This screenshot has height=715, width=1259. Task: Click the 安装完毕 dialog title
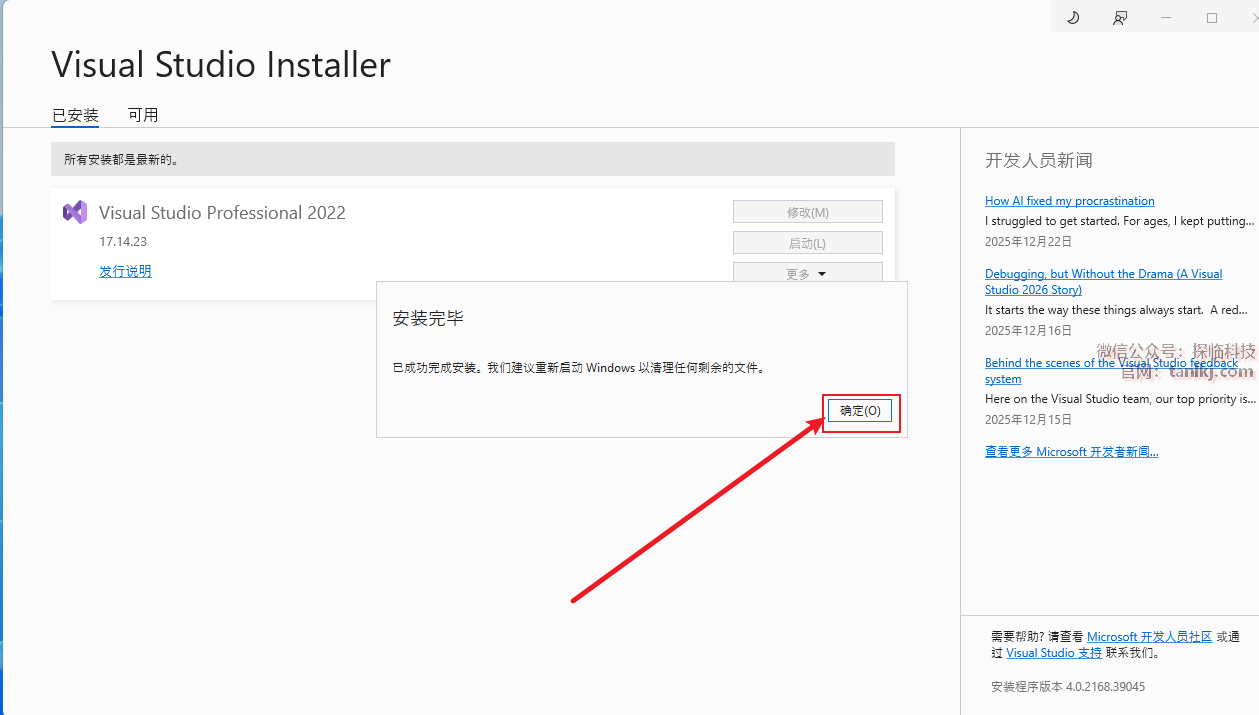428,318
